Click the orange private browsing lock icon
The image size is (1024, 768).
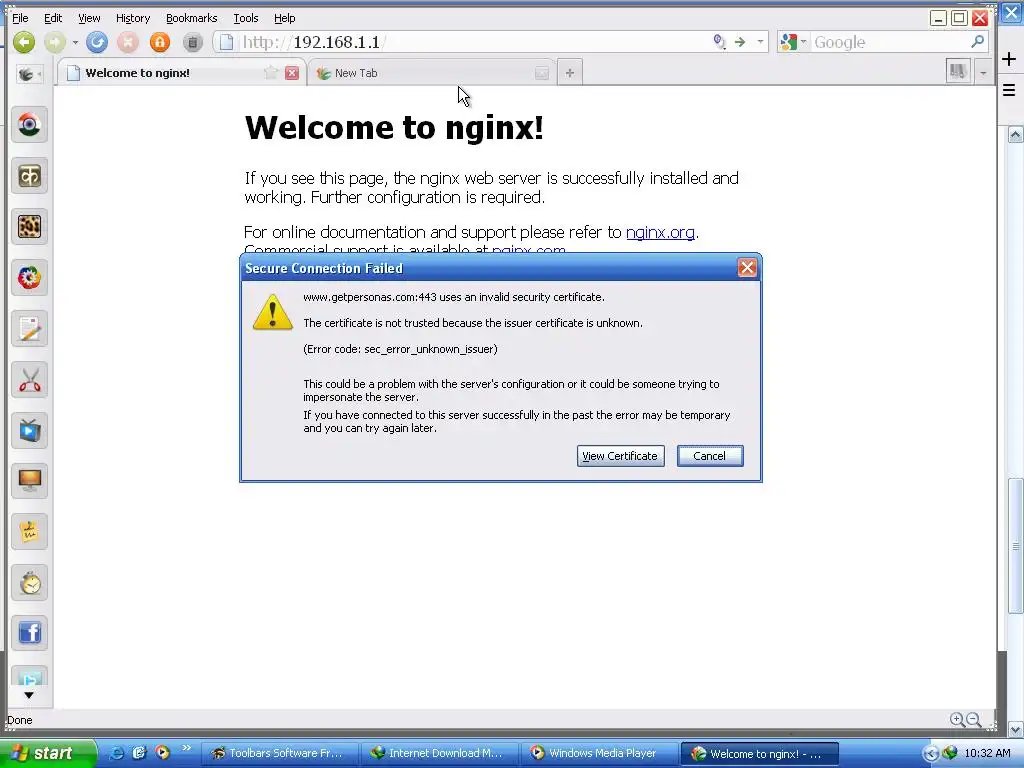point(159,42)
